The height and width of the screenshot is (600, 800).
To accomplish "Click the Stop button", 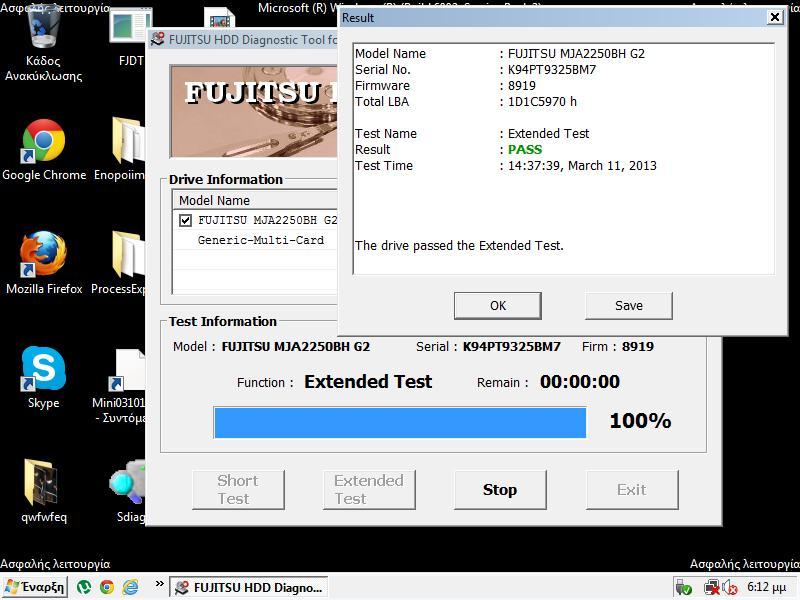I will tap(500, 490).
